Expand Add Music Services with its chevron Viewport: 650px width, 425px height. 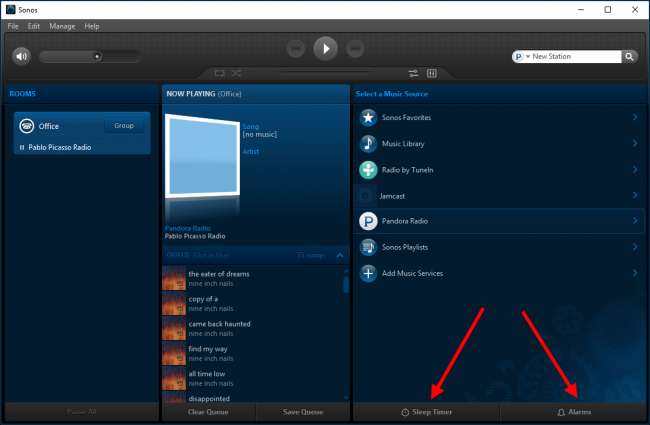[x=635, y=273]
